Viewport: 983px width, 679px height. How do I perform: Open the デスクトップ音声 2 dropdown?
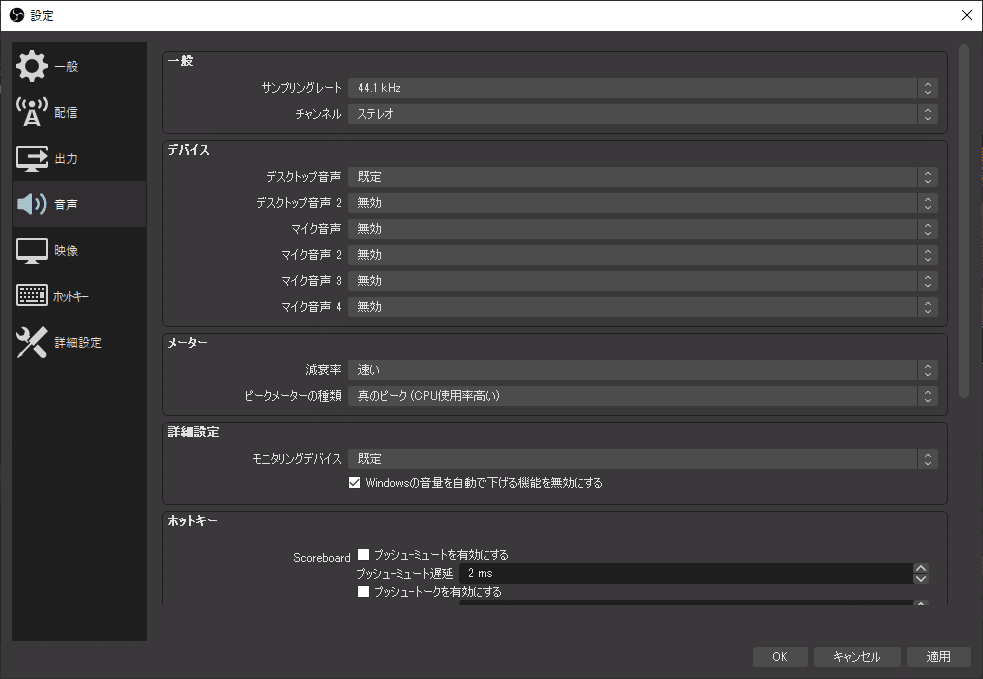643,203
